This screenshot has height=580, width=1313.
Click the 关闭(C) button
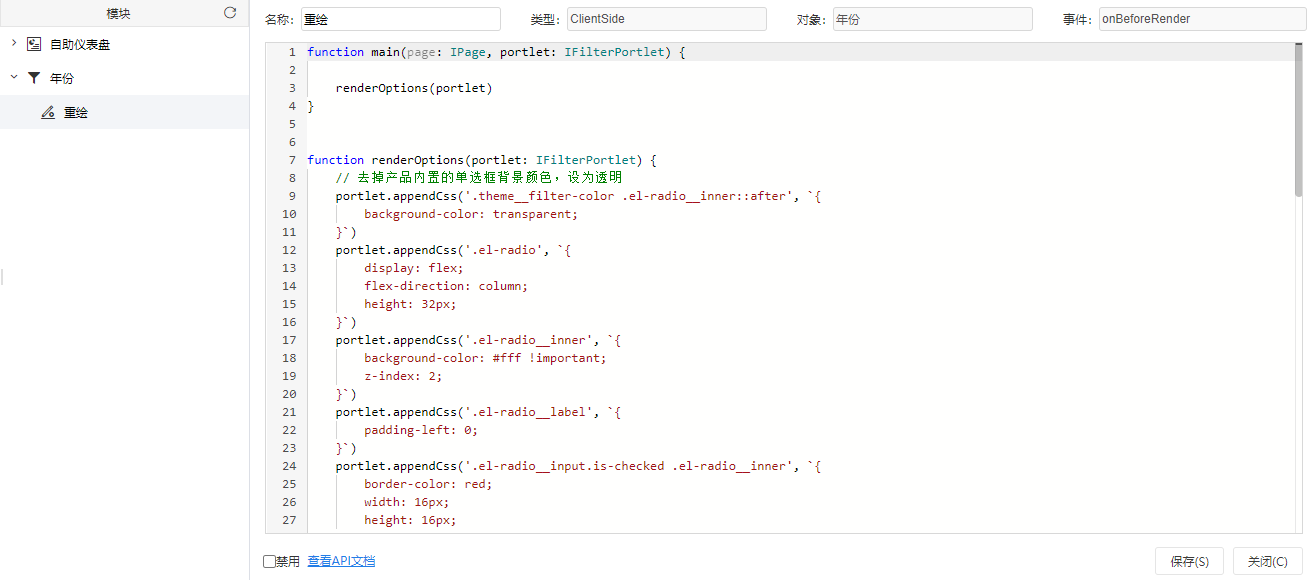(x=1267, y=561)
